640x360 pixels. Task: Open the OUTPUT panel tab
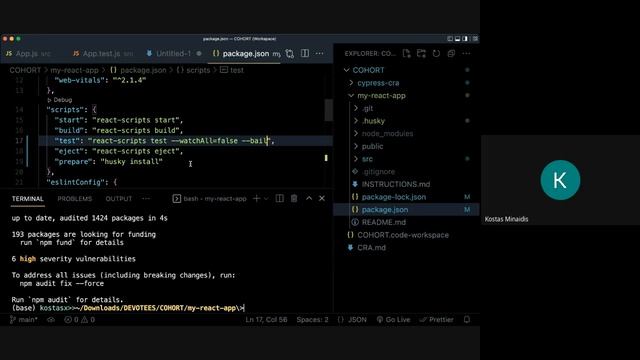pyautogui.click(x=119, y=199)
